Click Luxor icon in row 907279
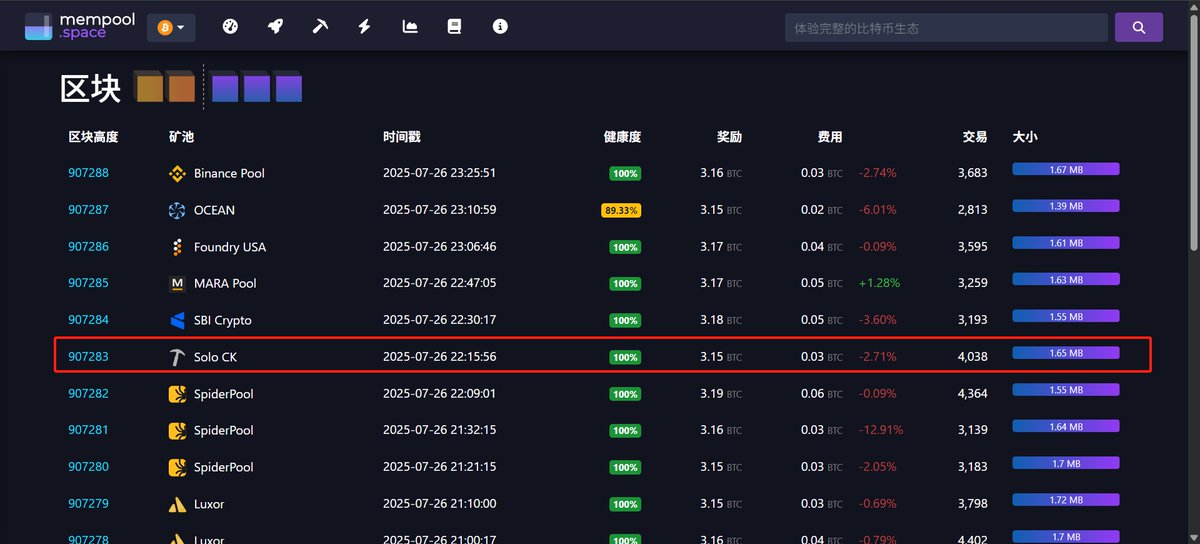This screenshot has height=544, width=1200. point(177,504)
